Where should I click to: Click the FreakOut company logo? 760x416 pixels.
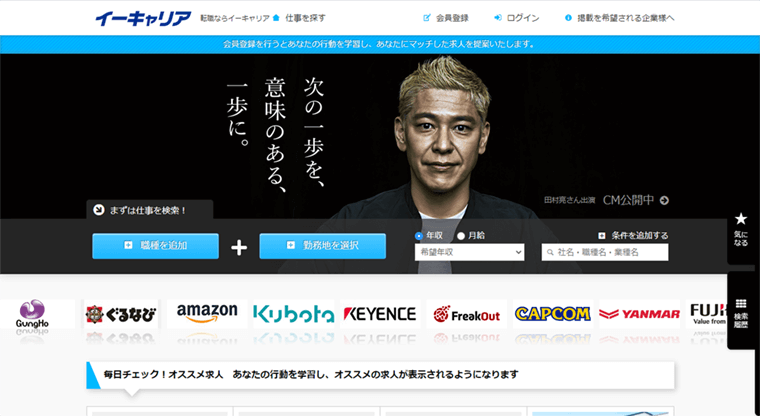click(466, 314)
